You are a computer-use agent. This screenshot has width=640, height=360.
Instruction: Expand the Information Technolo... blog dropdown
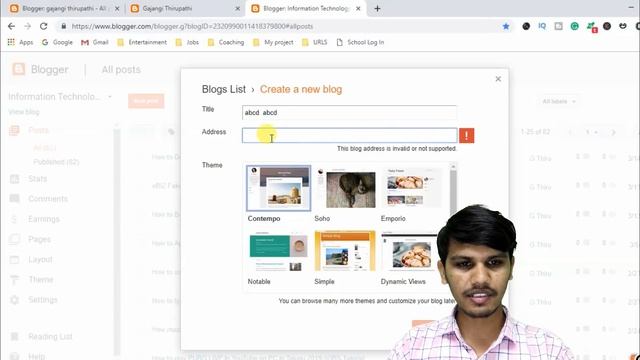click(109, 97)
